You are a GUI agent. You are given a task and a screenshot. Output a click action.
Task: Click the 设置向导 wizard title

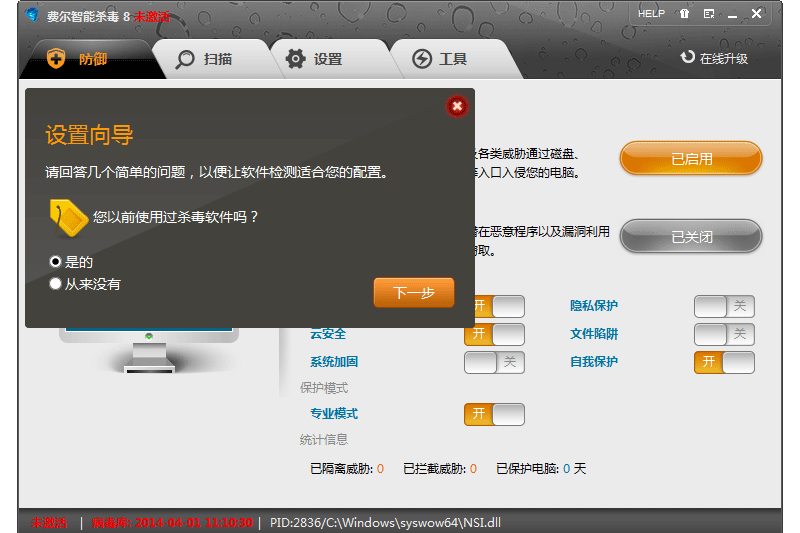coord(89,135)
